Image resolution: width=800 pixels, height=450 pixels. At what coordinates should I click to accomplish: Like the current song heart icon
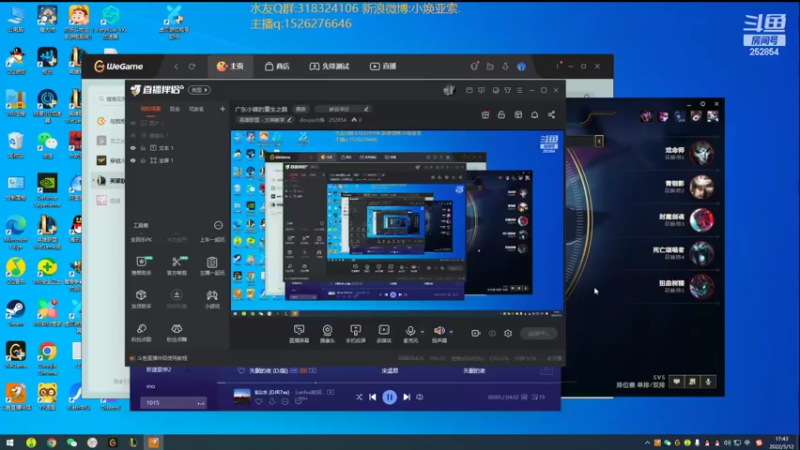(259, 402)
